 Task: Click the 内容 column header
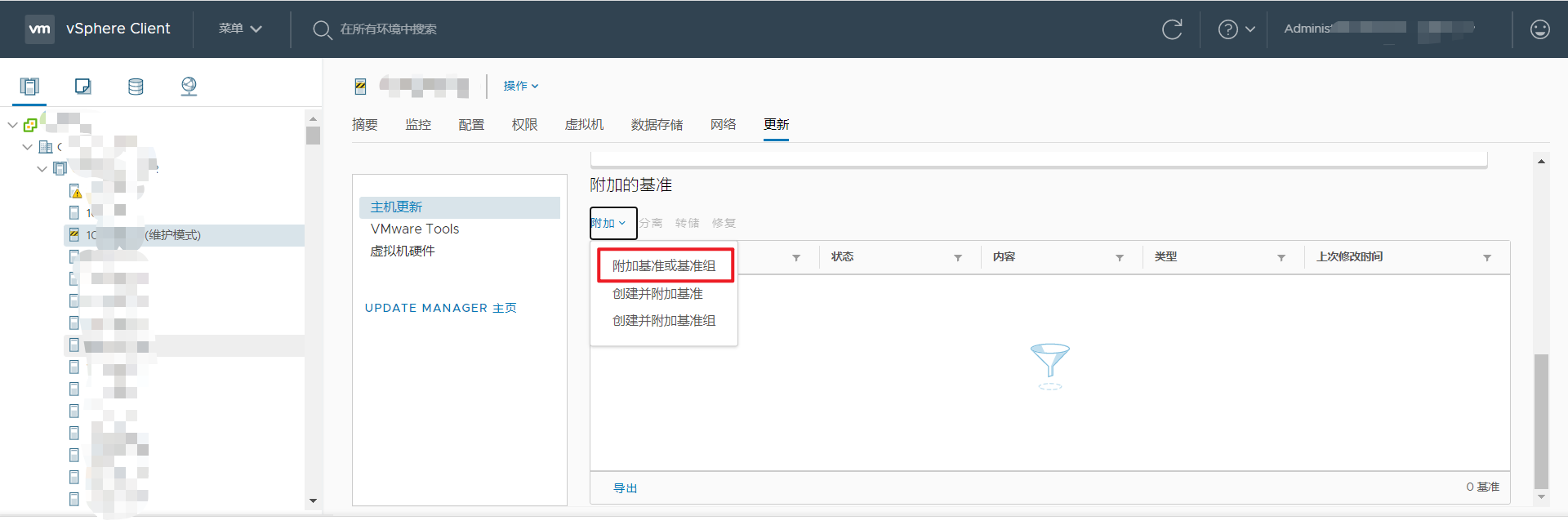tap(1004, 257)
